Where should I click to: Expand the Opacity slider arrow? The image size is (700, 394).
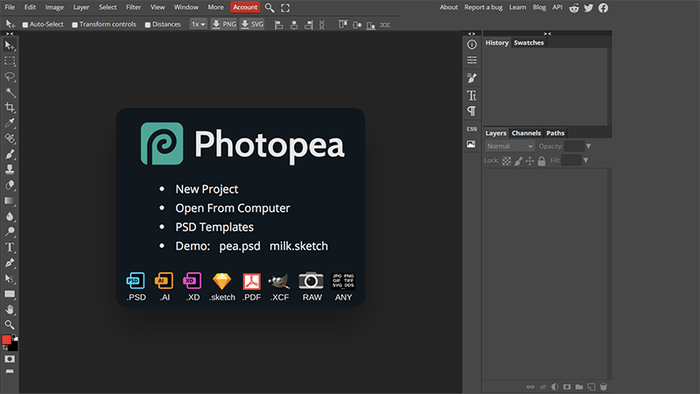[x=588, y=146]
